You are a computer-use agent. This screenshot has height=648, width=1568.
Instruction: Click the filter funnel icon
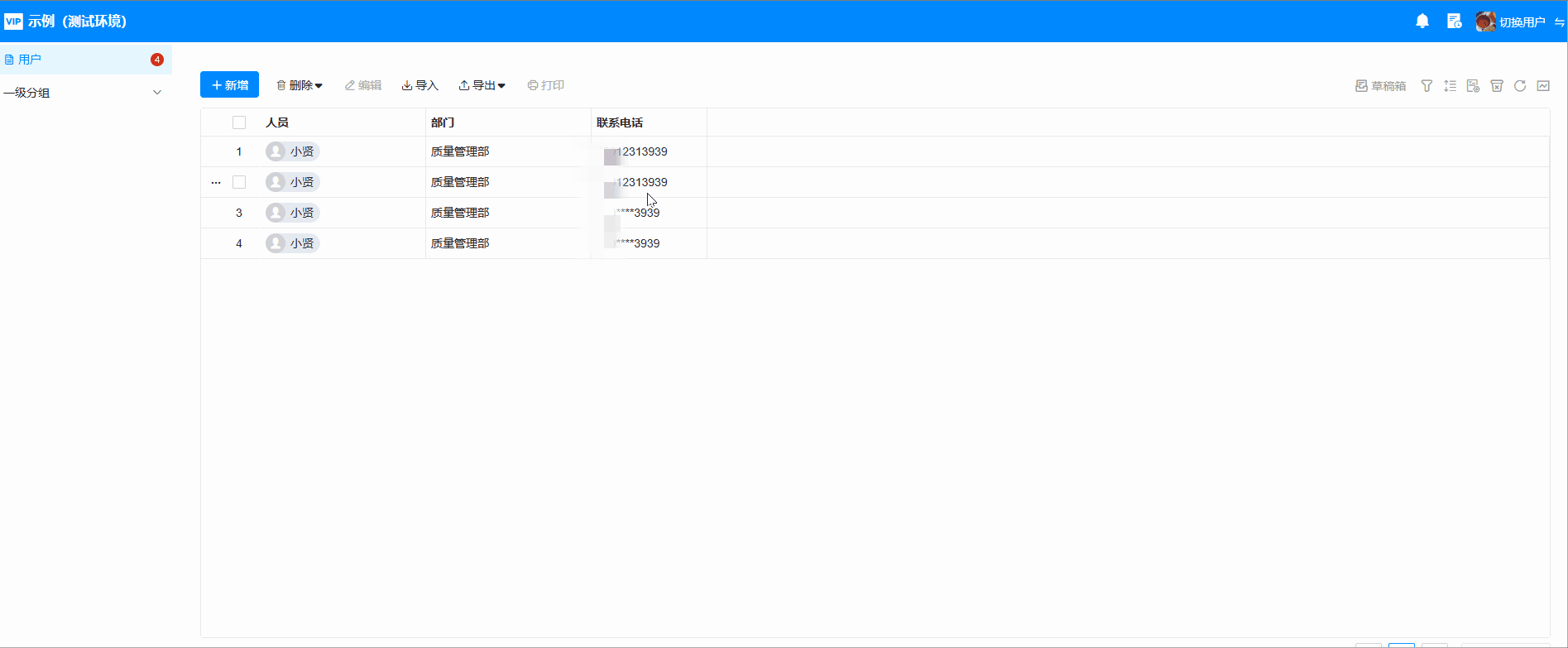tap(1427, 86)
